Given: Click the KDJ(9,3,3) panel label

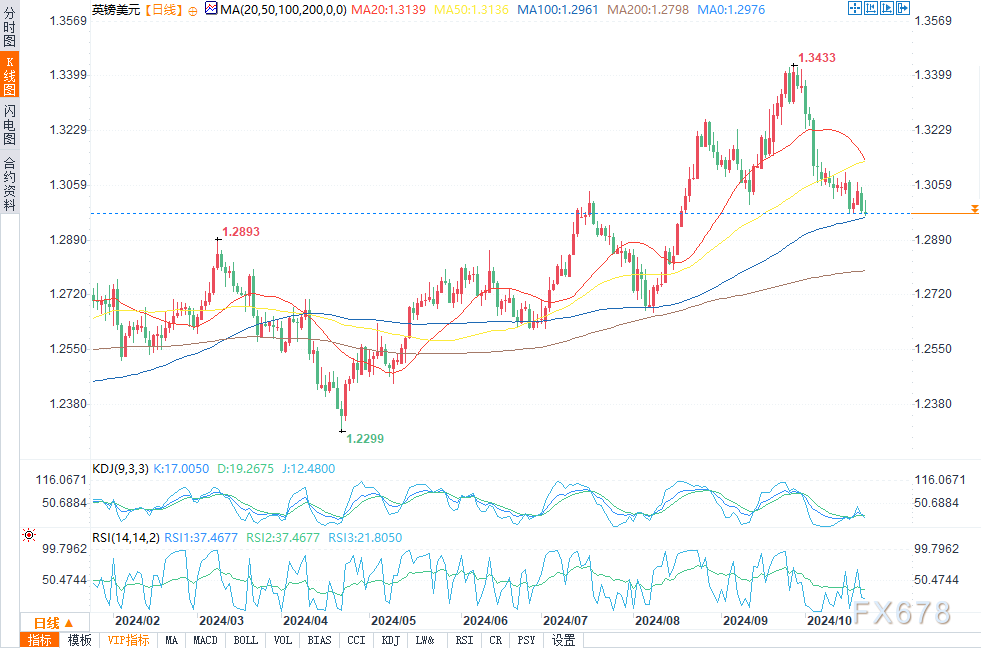Looking at the screenshot, I should [120, 468].
